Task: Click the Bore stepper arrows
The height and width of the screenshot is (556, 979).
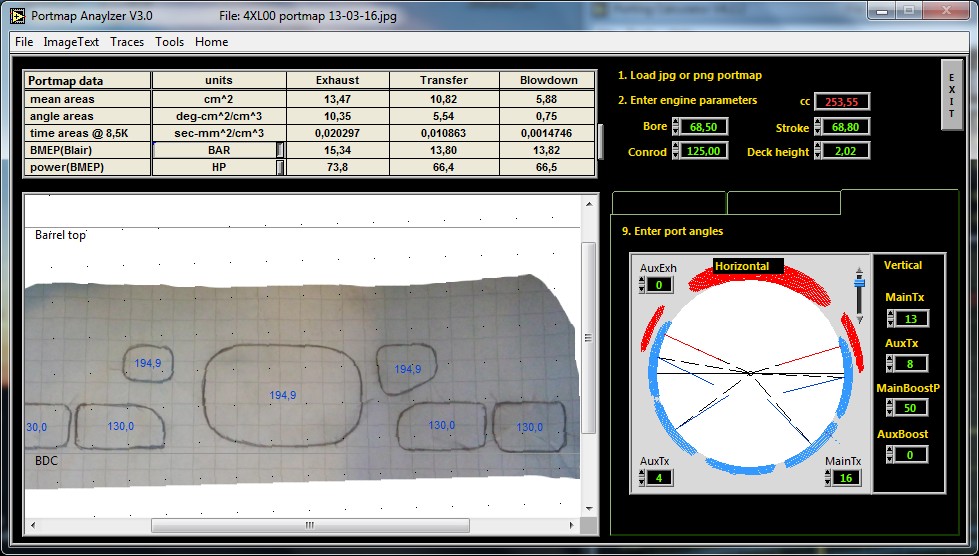Action: click(x=675, y=127)
